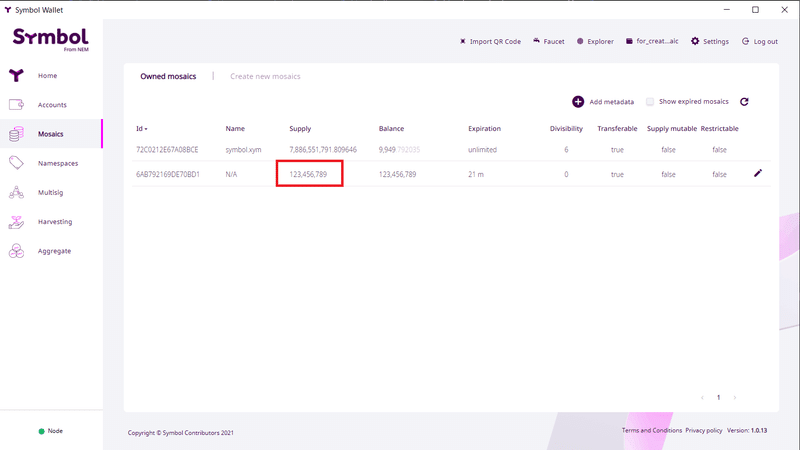Open Aggregate sidebar icon
This screenshot has height=450, width=800.
coord(16,251)
